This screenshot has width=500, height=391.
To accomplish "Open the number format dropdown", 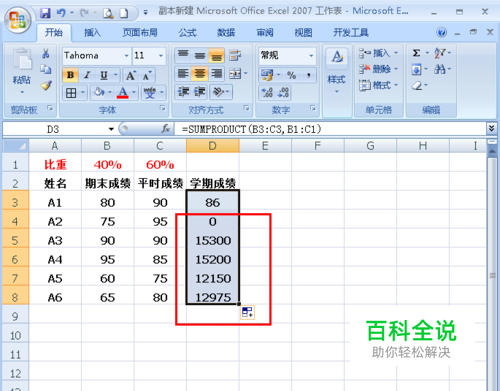I will [x=311, y=55].
